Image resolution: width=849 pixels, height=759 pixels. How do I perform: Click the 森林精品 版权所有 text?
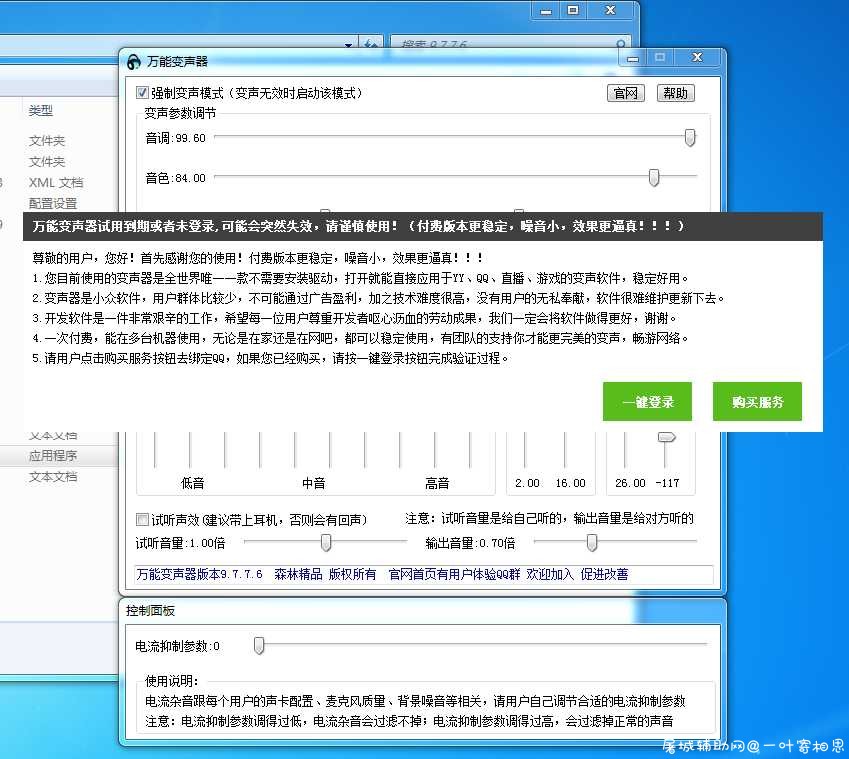(x=325, y=574)
